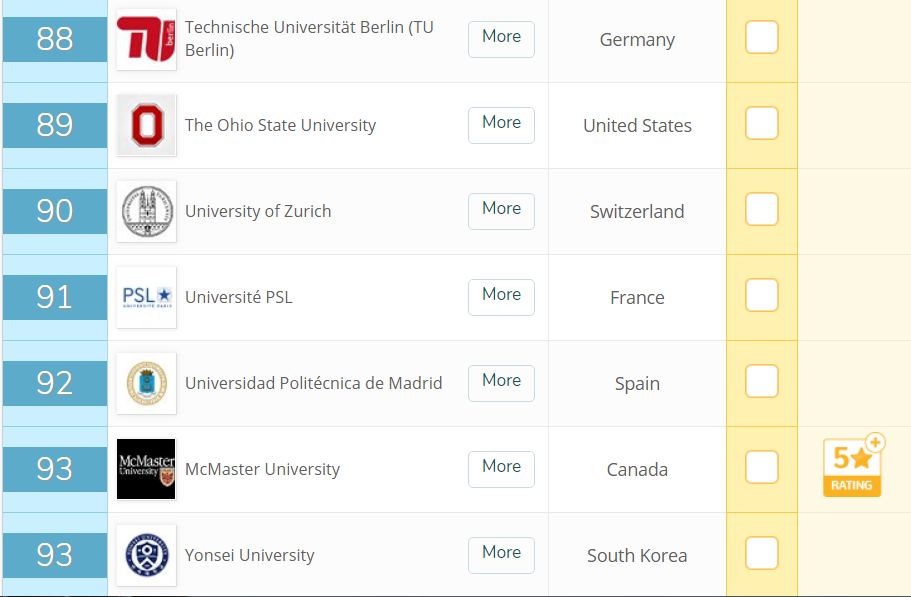Click the 5-star rating badge for McMaster
Screen dimensions: 911x597
tap(853, 465)
